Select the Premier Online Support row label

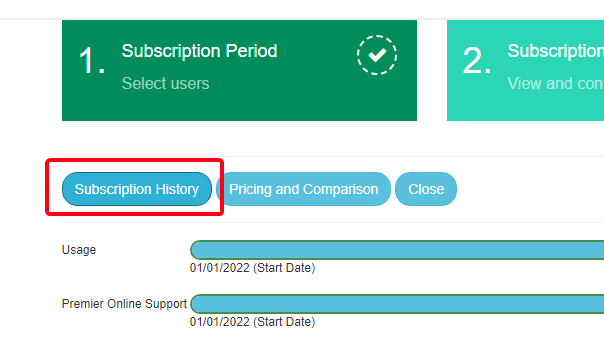coord(124,304)
